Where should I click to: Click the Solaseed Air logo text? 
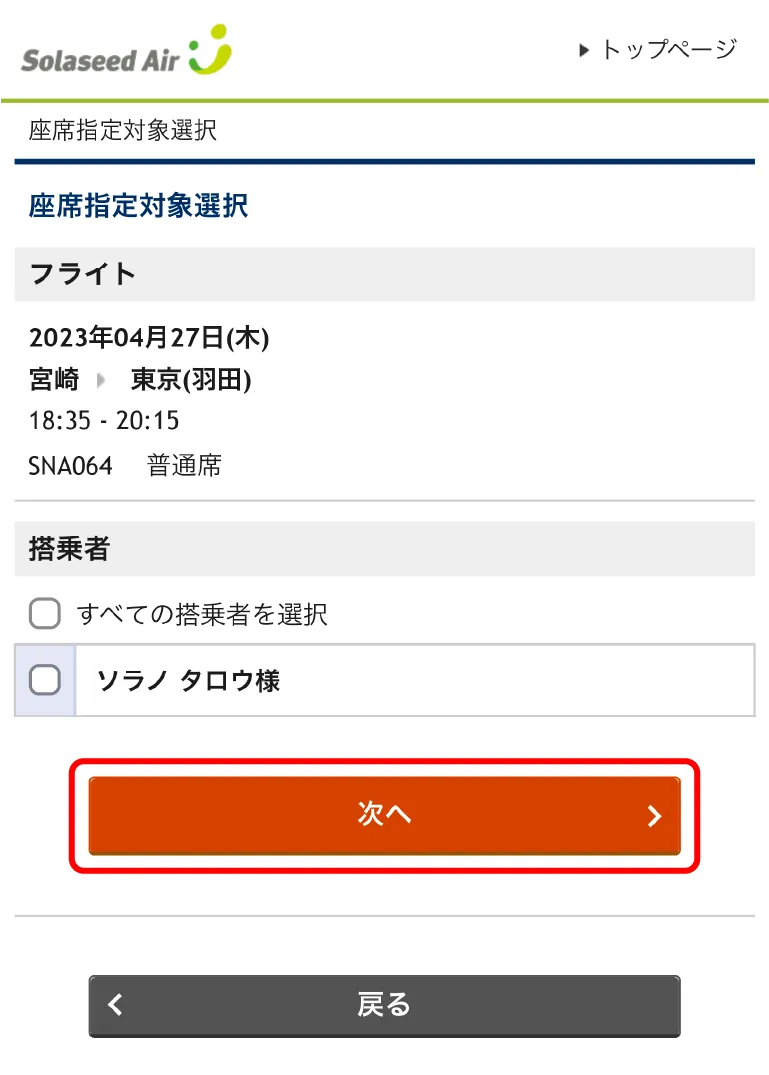pos(100,59)
